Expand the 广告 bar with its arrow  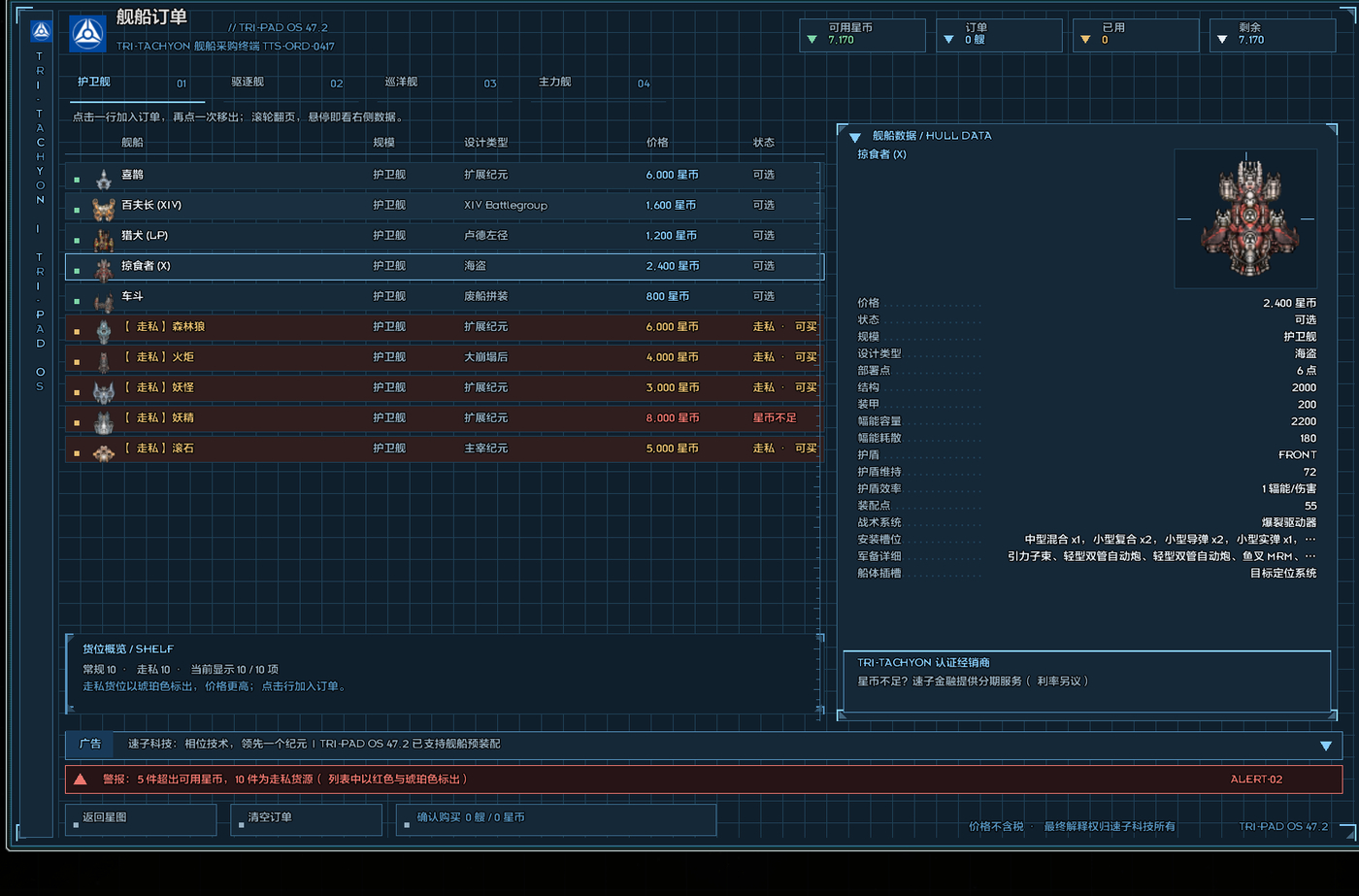pos(1326,746)
